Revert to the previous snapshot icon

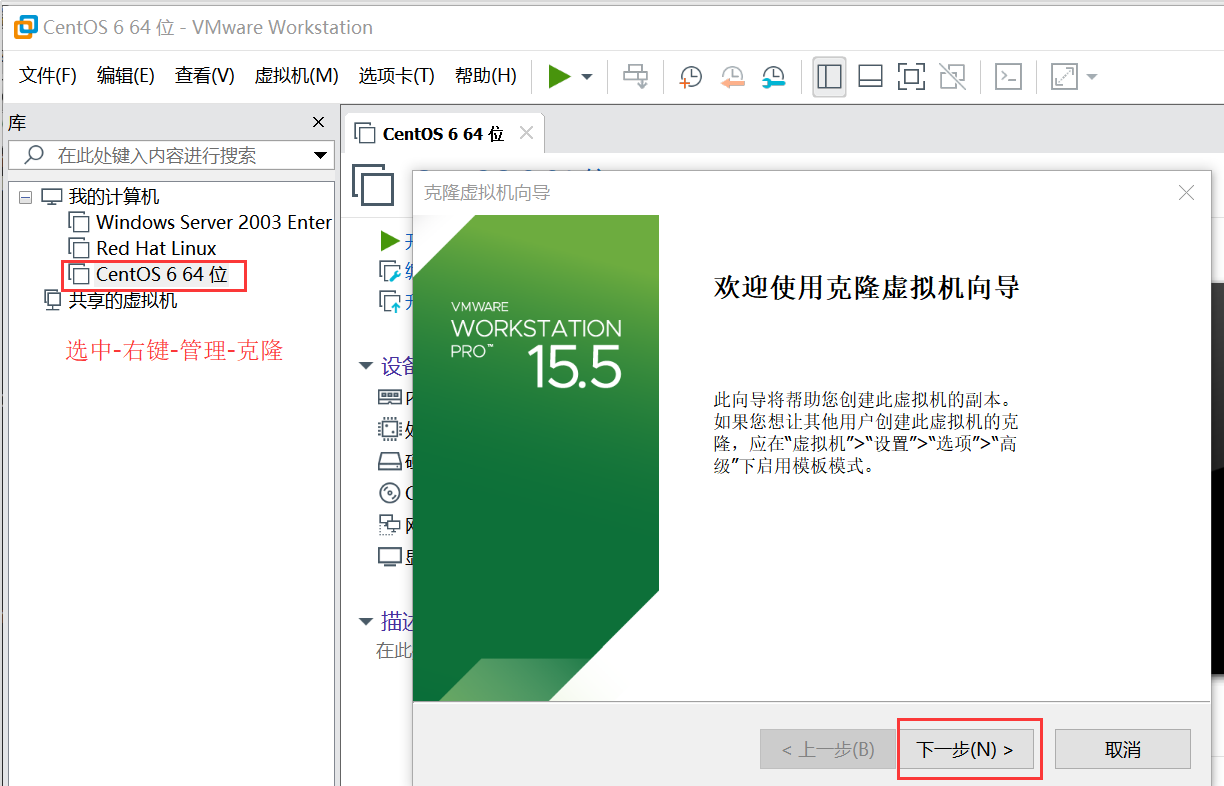coord(732,77)
